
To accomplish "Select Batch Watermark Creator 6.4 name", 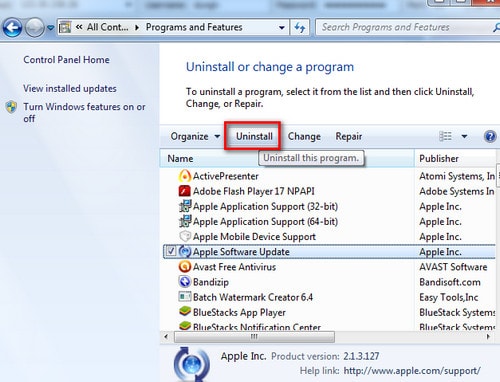I will click(253, 297).
